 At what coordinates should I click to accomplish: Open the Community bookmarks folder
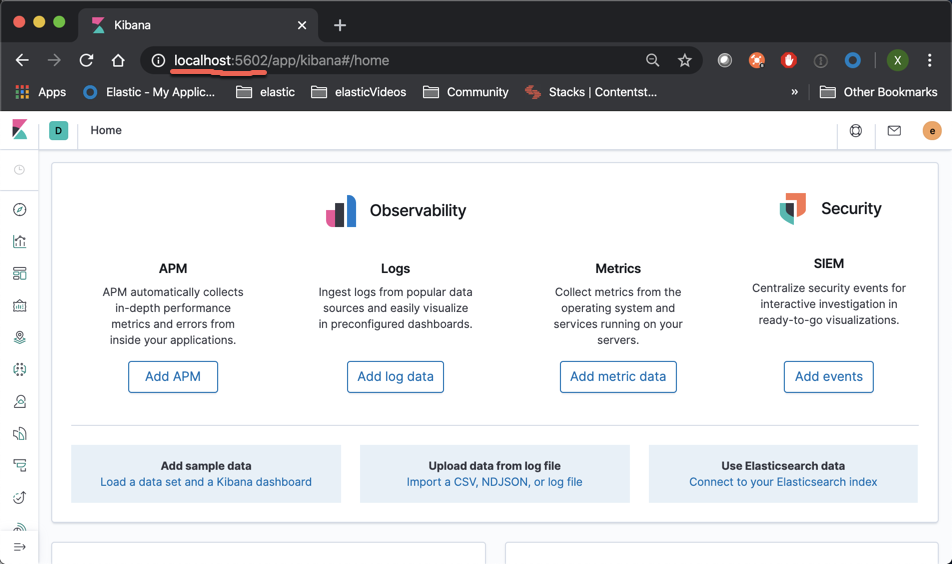466,92
